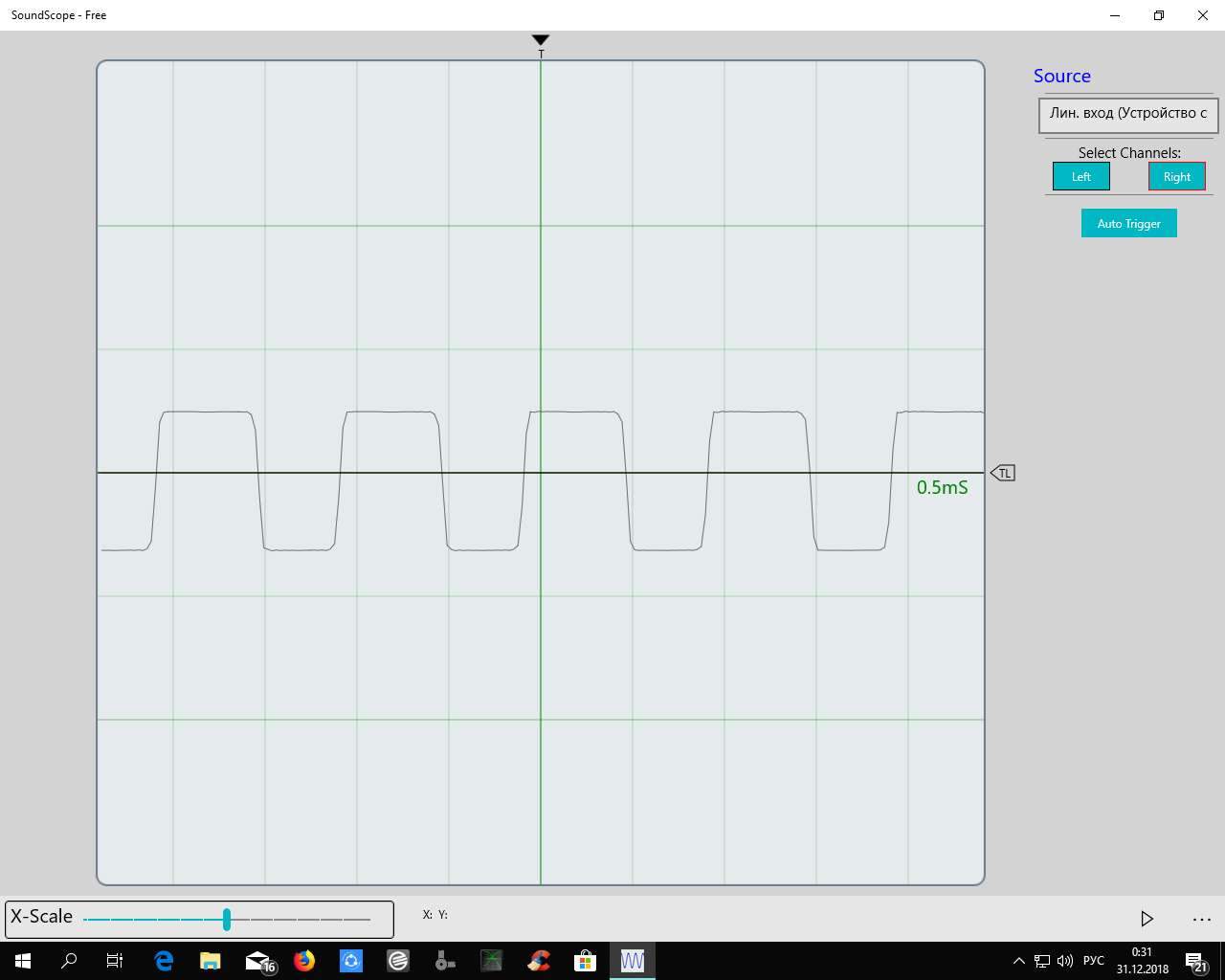Open the Windows Start menu

(22, 961)
